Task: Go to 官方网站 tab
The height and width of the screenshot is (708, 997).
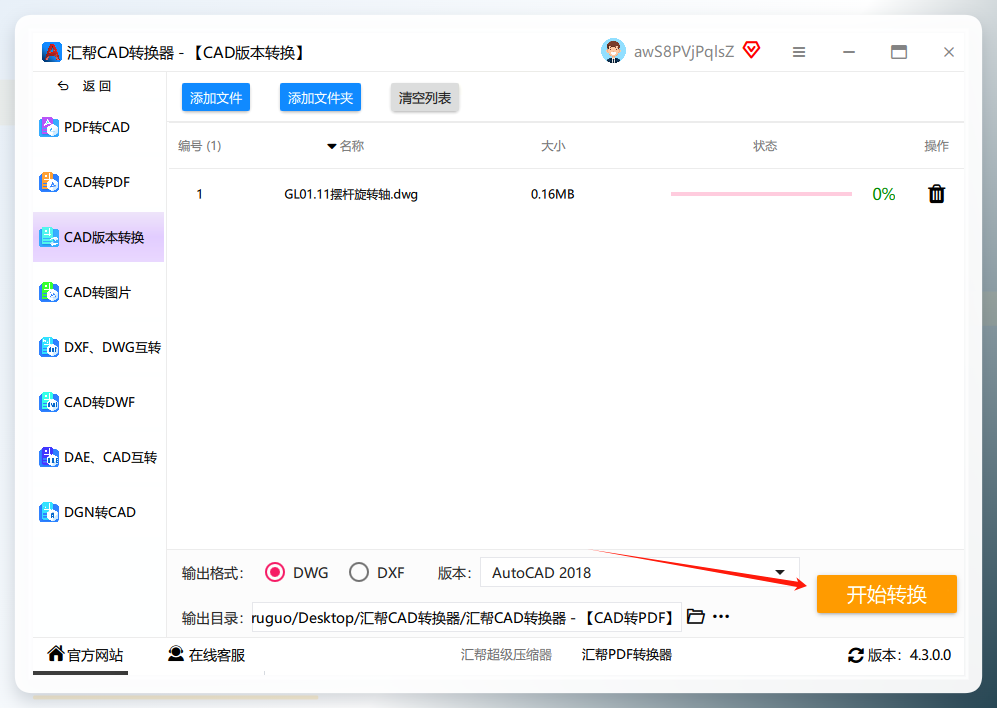Action: point(85,655)
